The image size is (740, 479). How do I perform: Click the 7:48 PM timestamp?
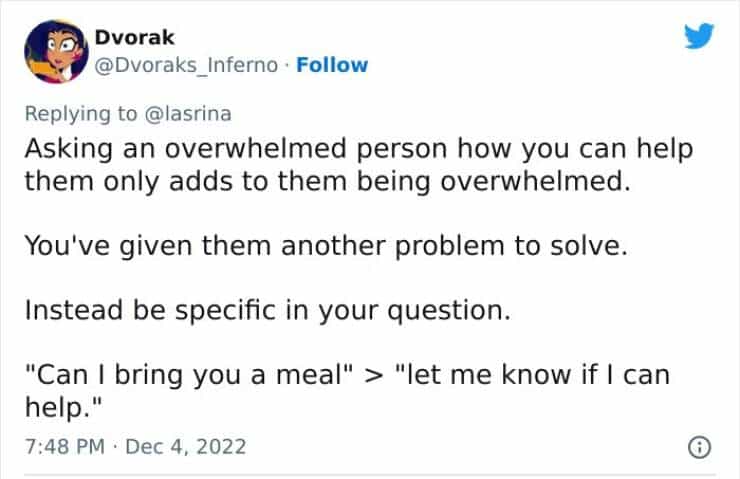62,444
